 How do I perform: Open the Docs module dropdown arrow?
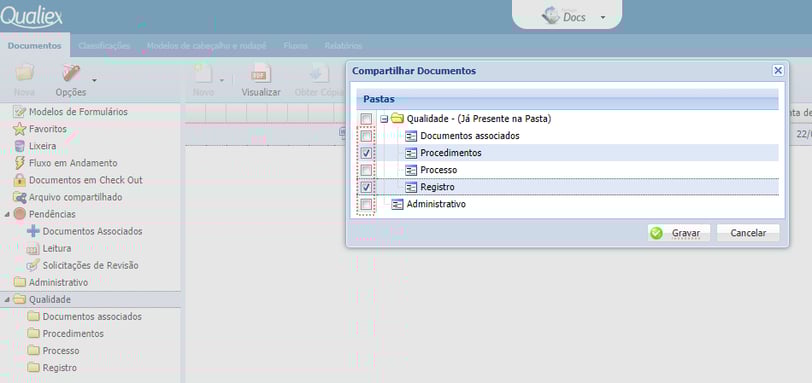tap(603, 18)
